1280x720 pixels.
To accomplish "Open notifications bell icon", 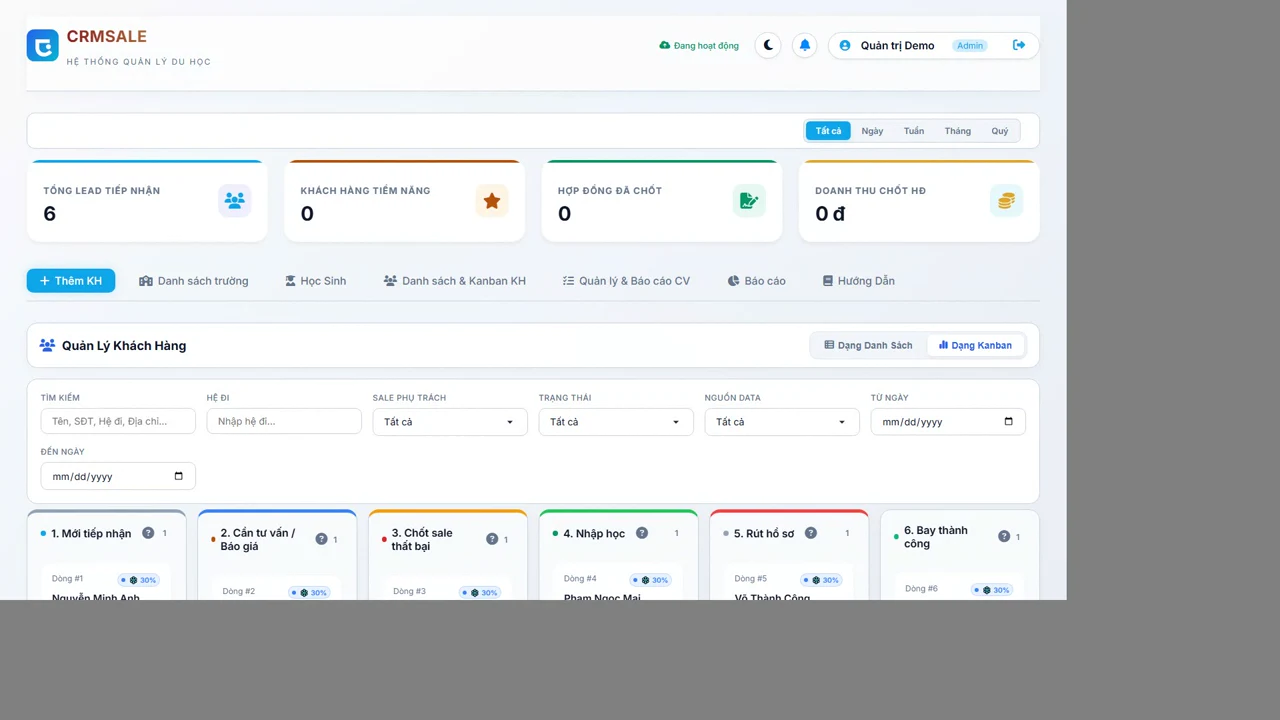I will tap(805, 45).
